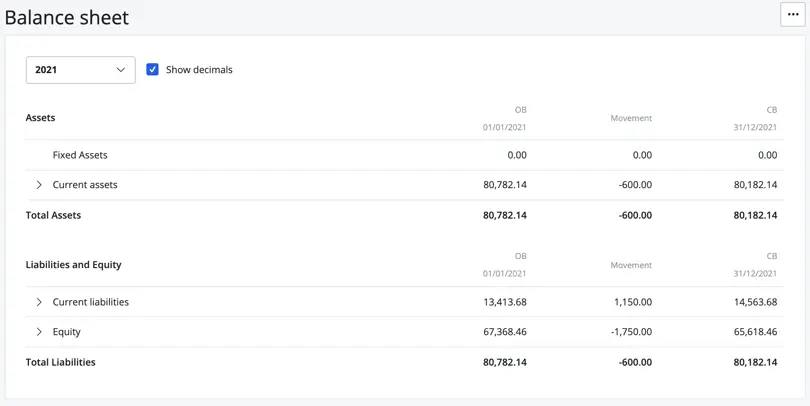Click Fixed Assets movement value 0.00
The height and width of the screenshot is (406, 810).
(642, 155)
